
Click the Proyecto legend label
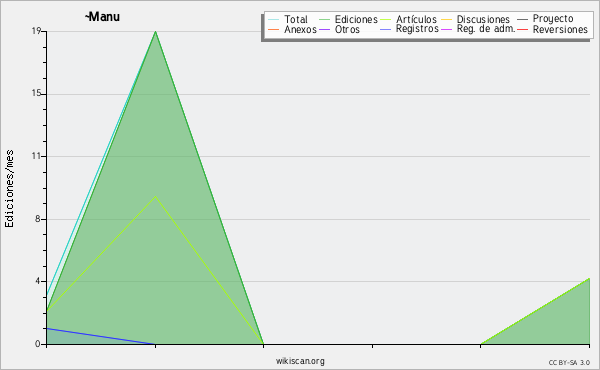coord(553,19)
